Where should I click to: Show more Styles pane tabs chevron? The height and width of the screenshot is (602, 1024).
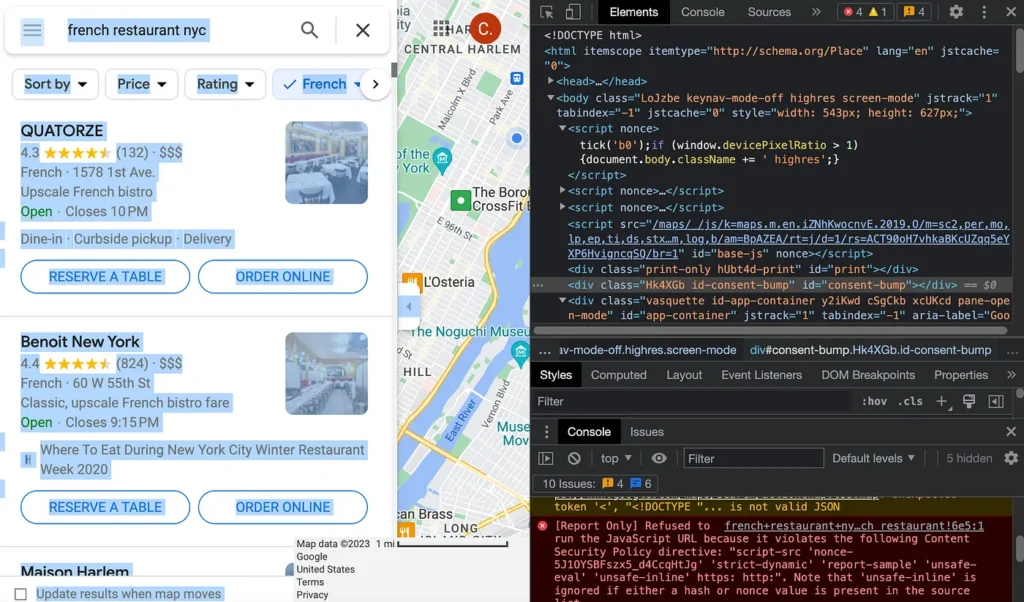pos(1011,375)
